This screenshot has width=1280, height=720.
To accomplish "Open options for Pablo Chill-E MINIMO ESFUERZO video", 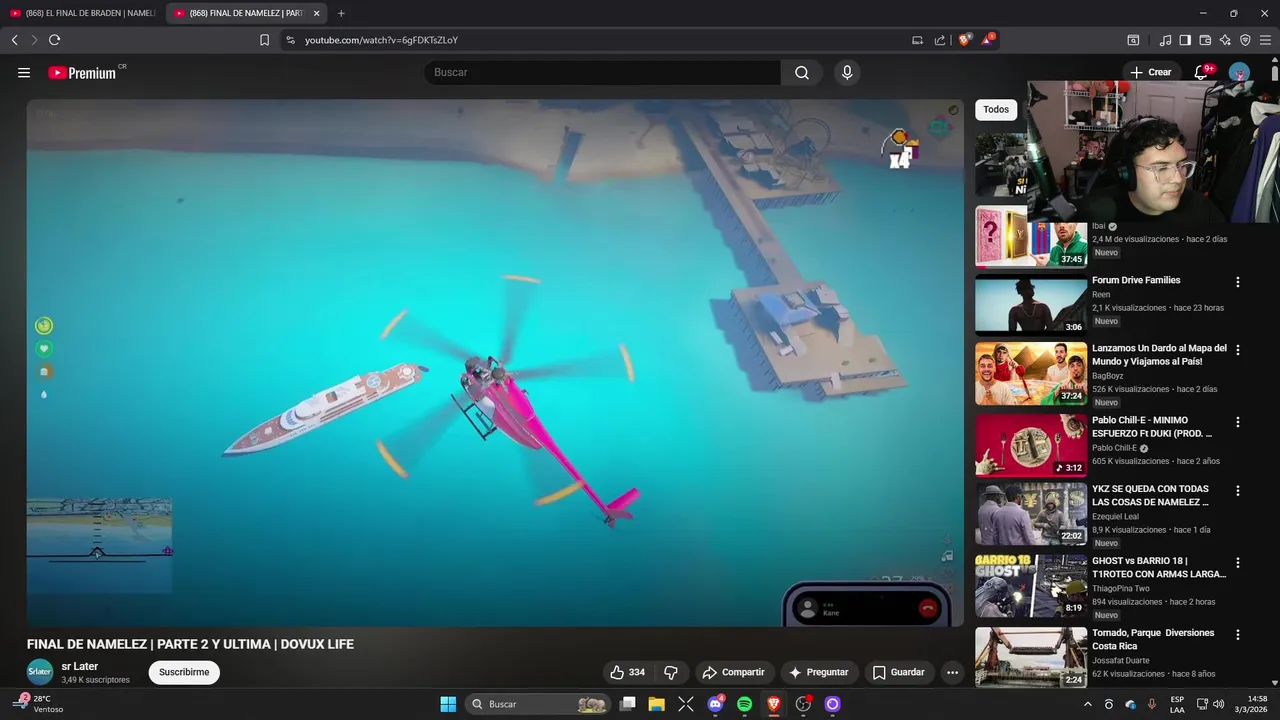I will pos(1238,422).
